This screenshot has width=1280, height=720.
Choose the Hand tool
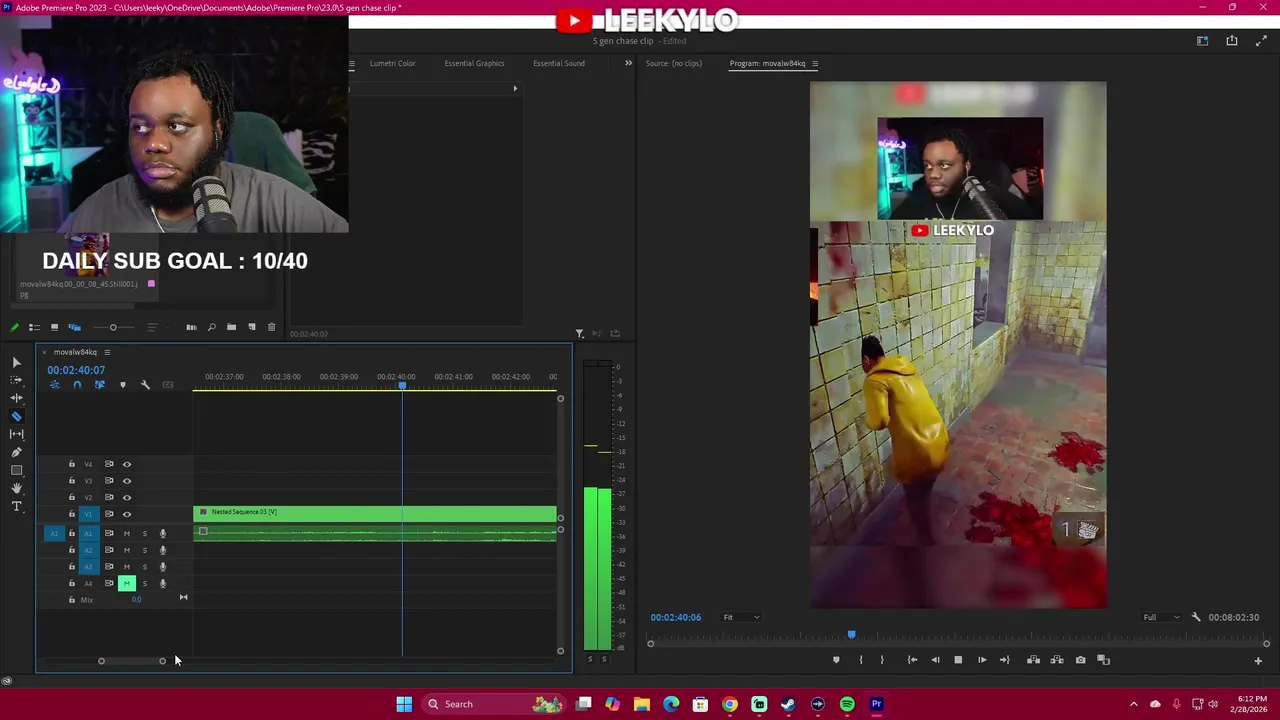(16, 488)
